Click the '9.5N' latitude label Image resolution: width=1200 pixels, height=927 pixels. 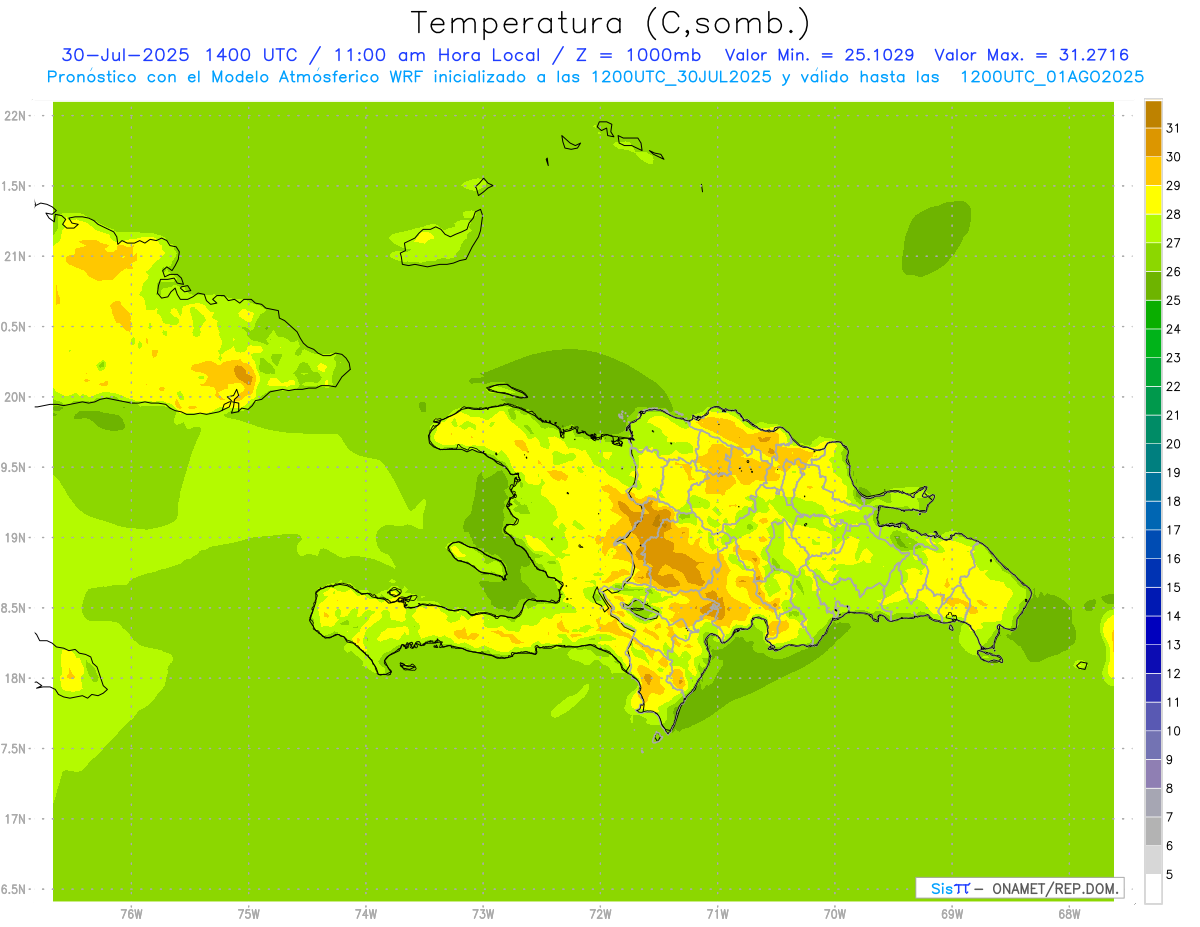pyautogui.click(x=15, y=467)
